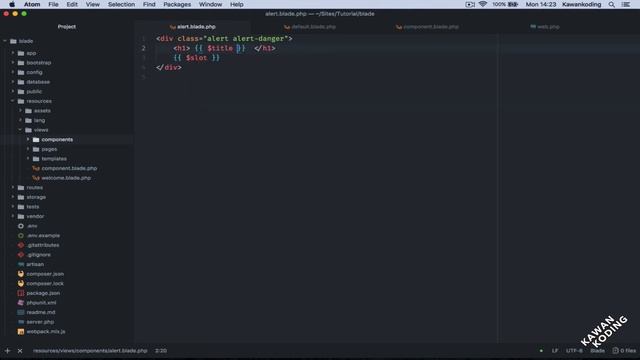Open the Selection menu
The image size is (640, 360).
(x=121, y=4)
